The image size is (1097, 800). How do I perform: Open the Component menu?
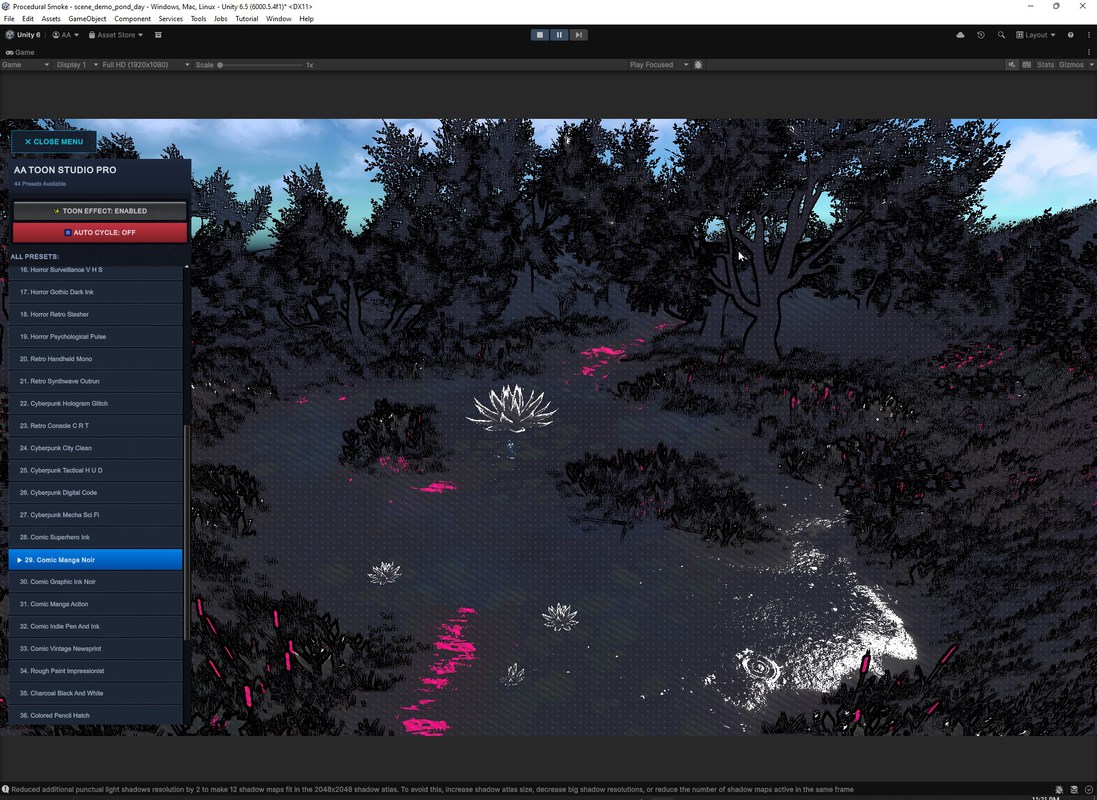tap(132, 19)
